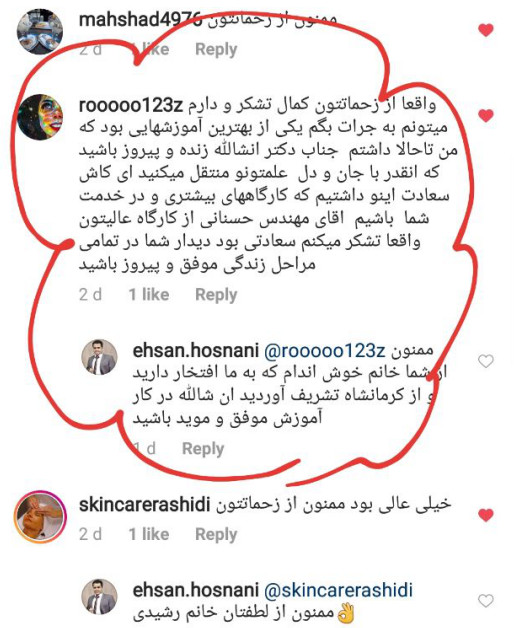Toggle red heart on skincarerashidi's comment

(x=486, y=515)
